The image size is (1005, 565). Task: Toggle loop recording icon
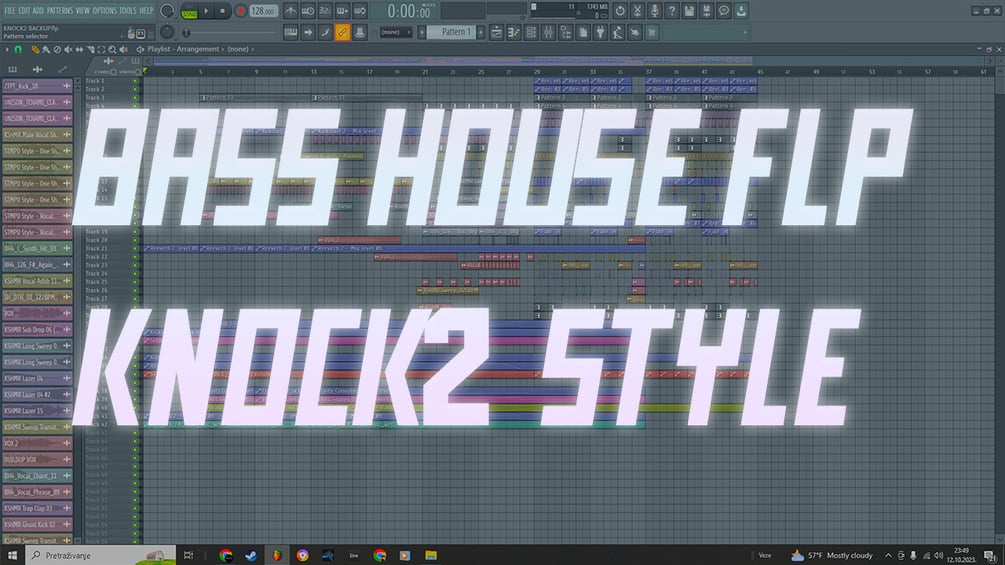tap(360, 11)
